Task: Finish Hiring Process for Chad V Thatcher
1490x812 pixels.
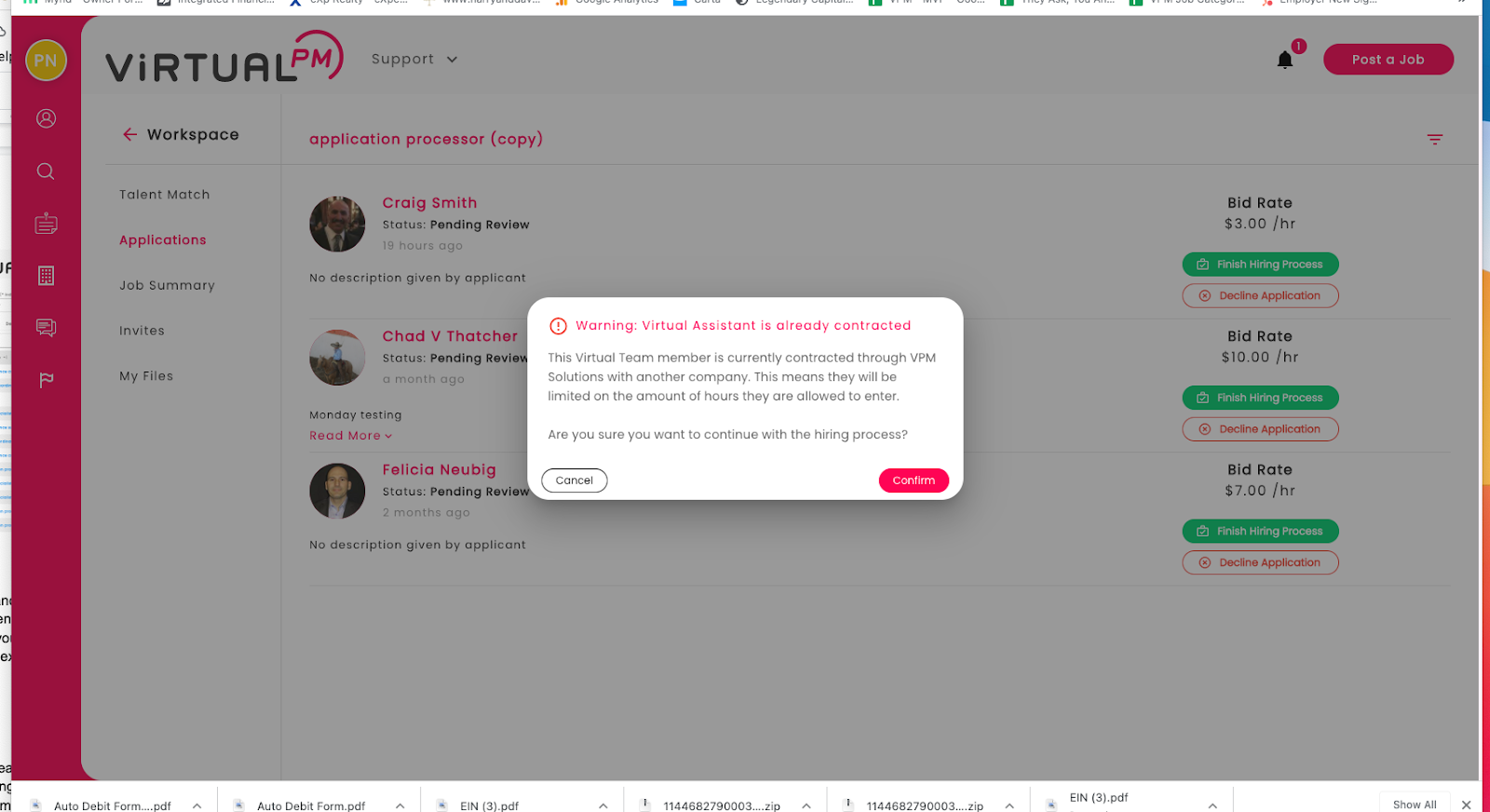Action: (x=1260, y=398)
